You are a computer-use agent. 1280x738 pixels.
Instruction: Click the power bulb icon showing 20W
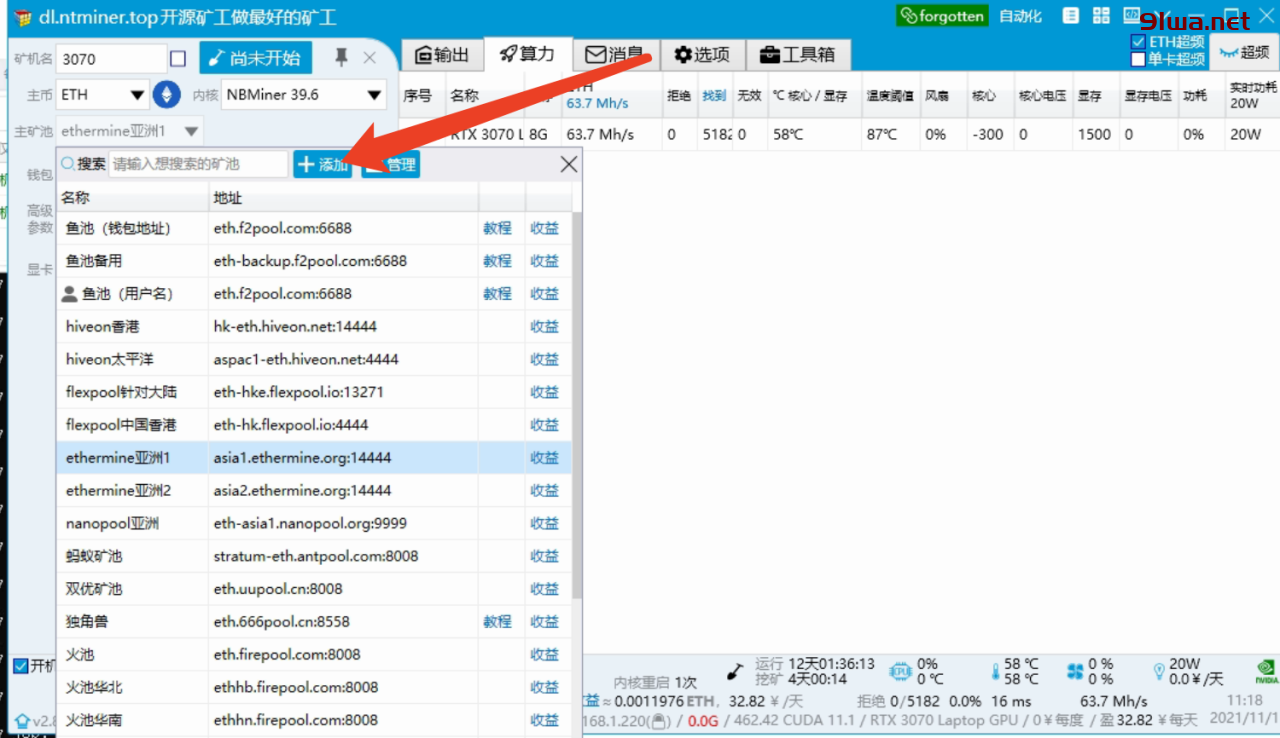tap(1159, 671)
